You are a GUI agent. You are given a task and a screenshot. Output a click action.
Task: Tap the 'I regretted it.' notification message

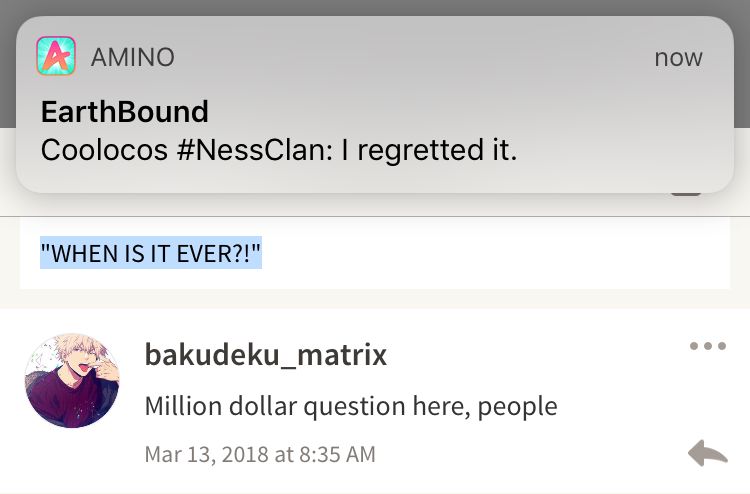429,150
